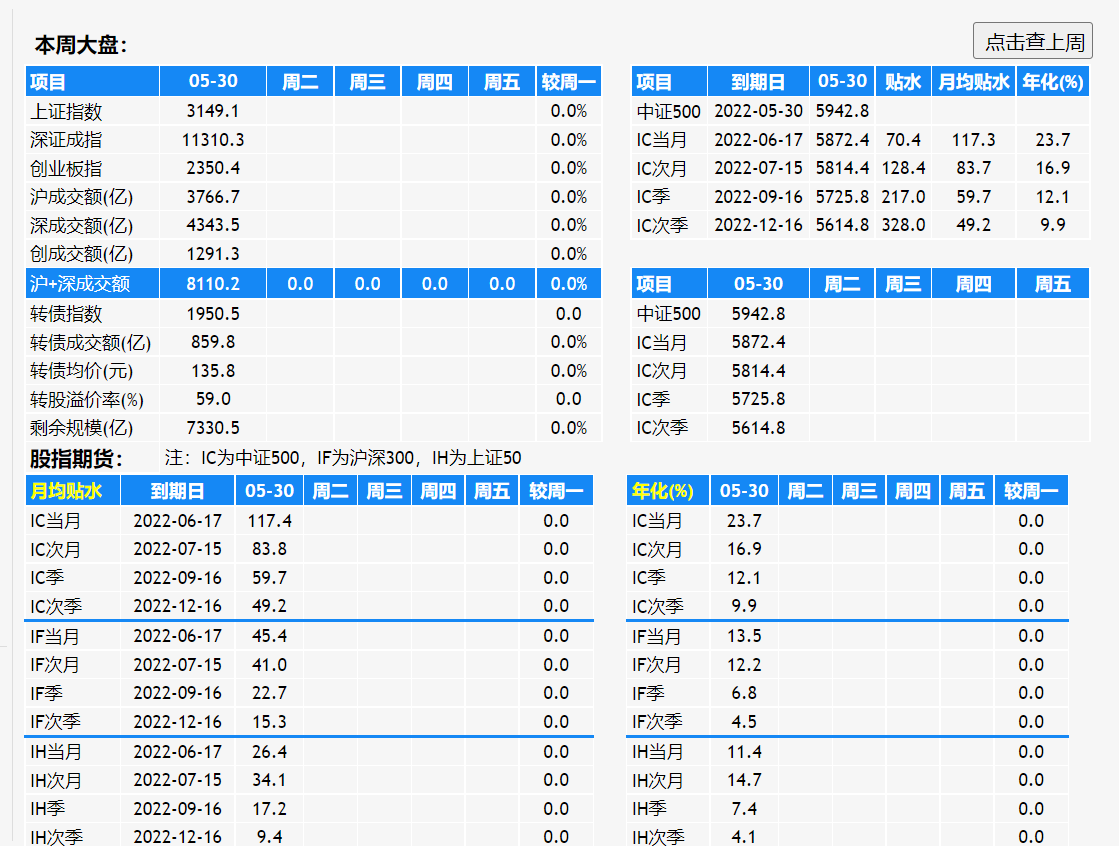Click the 剩余规模(亿) row label
This screenshot has width=1119, height=846.
[x=81, y=428]
